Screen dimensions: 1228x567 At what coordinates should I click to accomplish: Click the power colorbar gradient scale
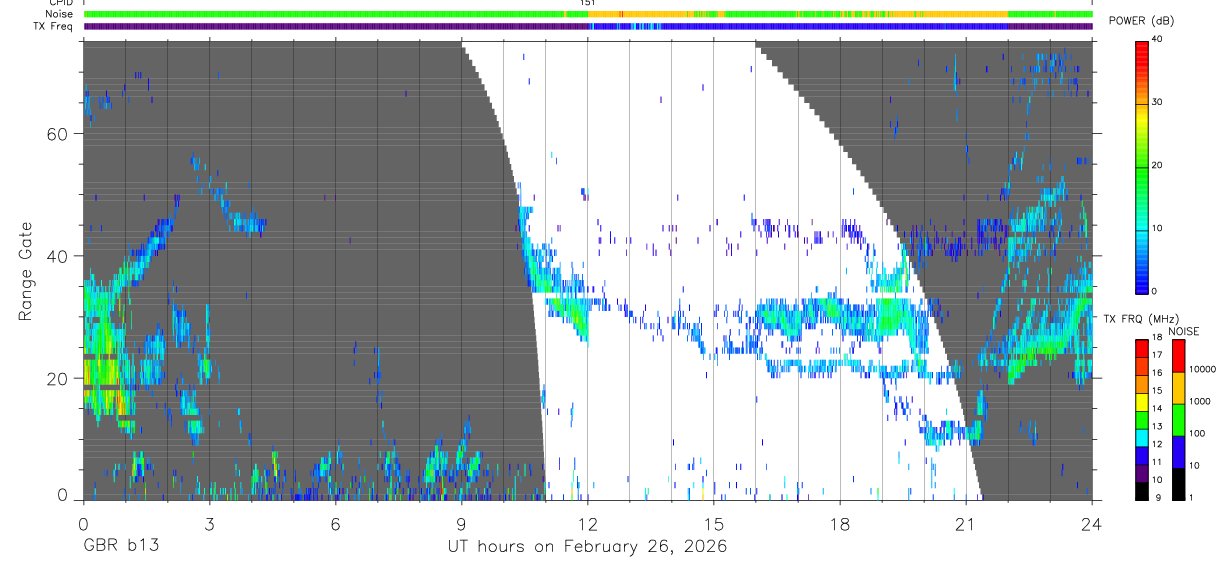click(1142, 166)
